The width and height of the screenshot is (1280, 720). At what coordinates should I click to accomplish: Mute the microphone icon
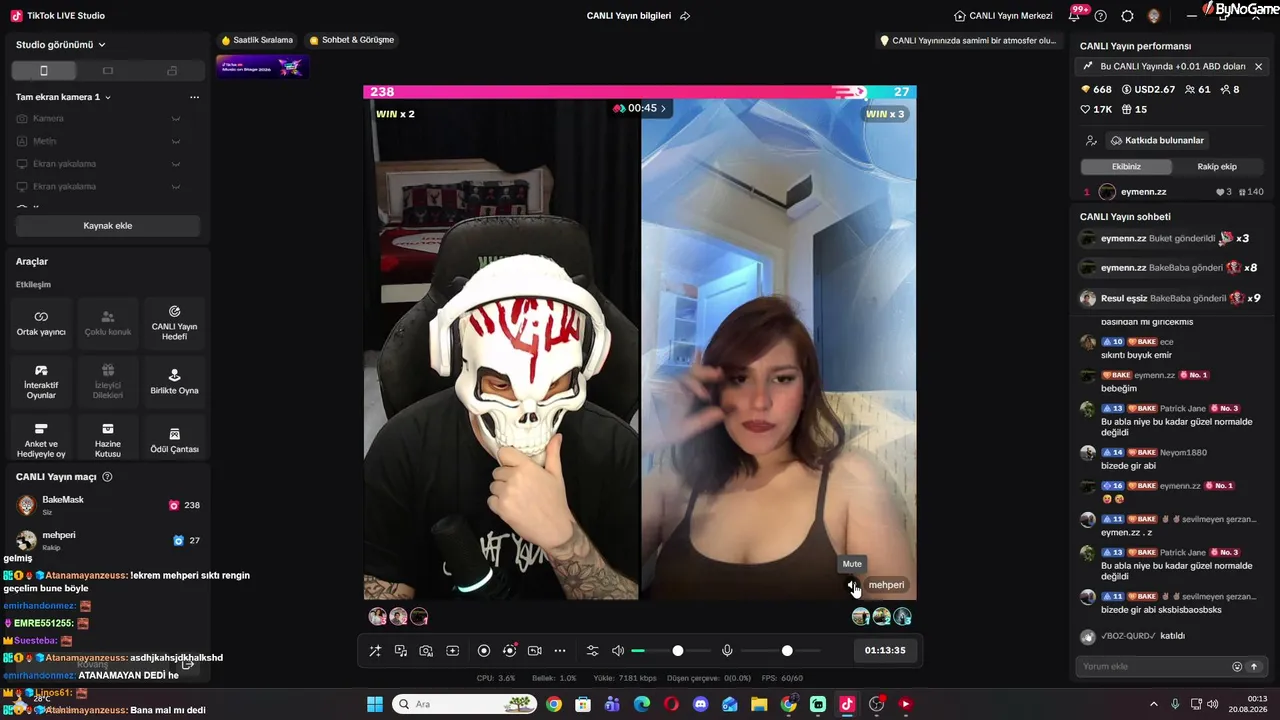727,651
